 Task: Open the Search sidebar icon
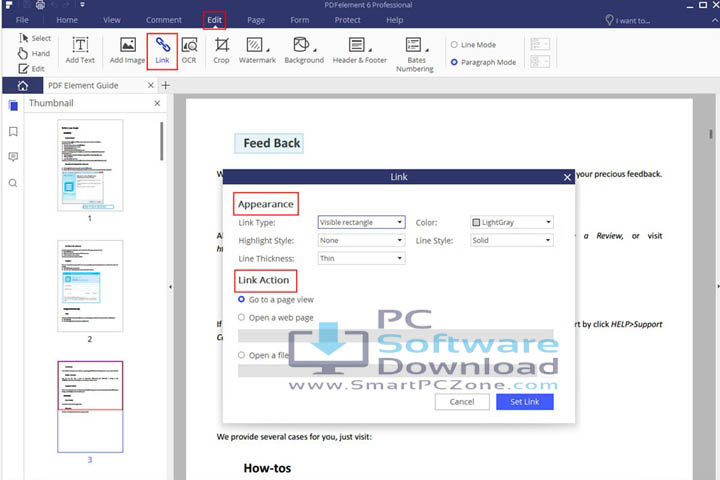tap(13, 183)
